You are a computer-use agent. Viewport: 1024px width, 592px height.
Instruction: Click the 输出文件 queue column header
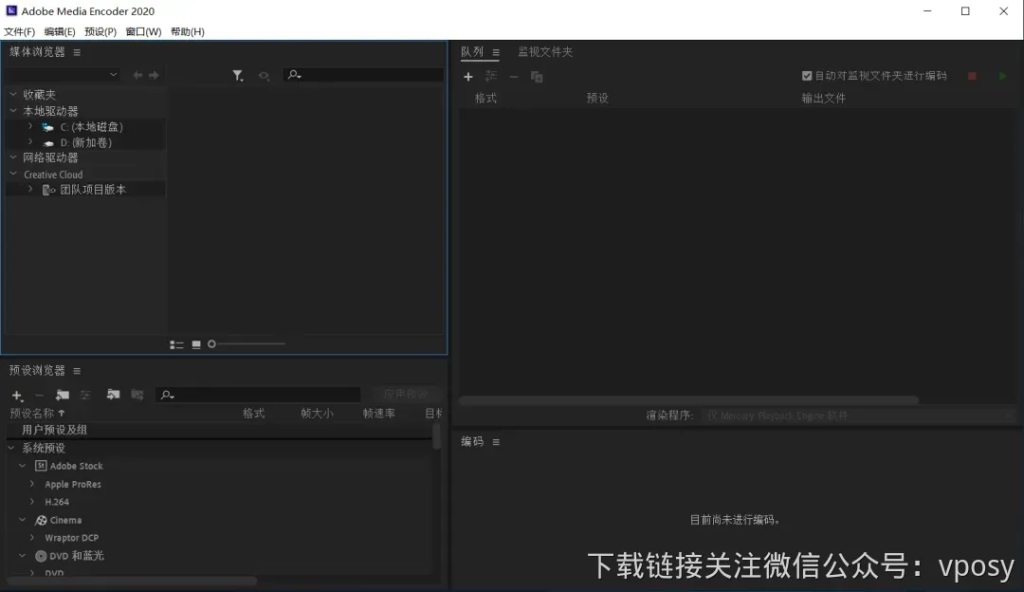pos(824,99)
